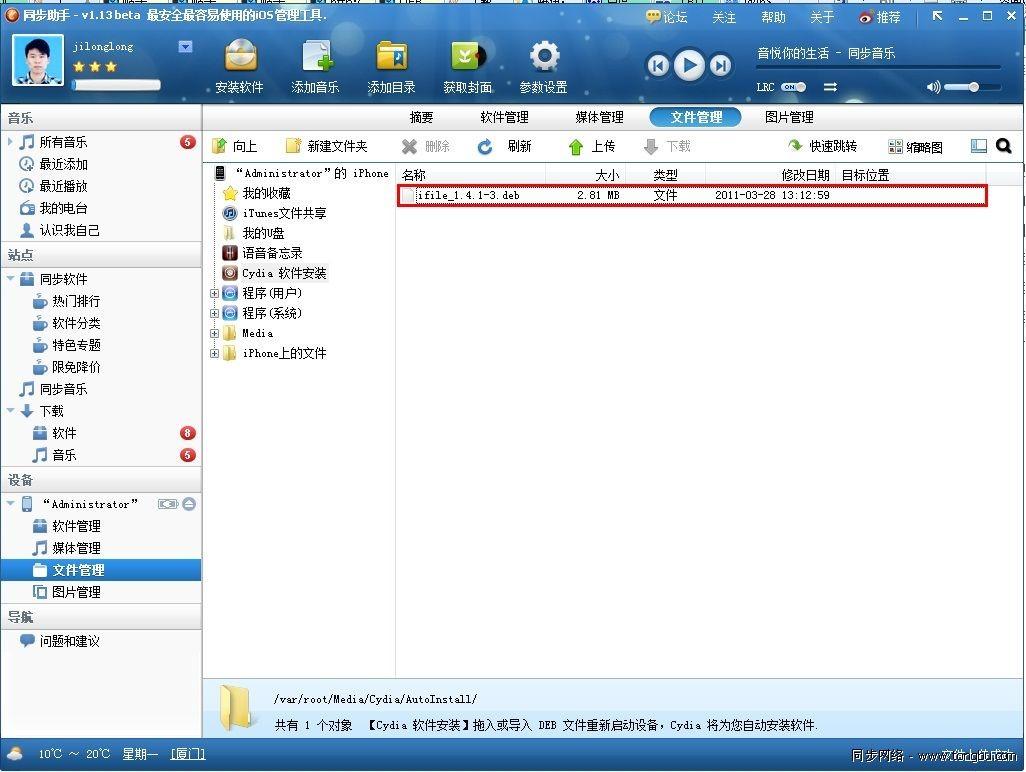This screenshot has height=772, width=1026.
Task: Switch to the 媒体管理 tab
Action: (599, 117)
